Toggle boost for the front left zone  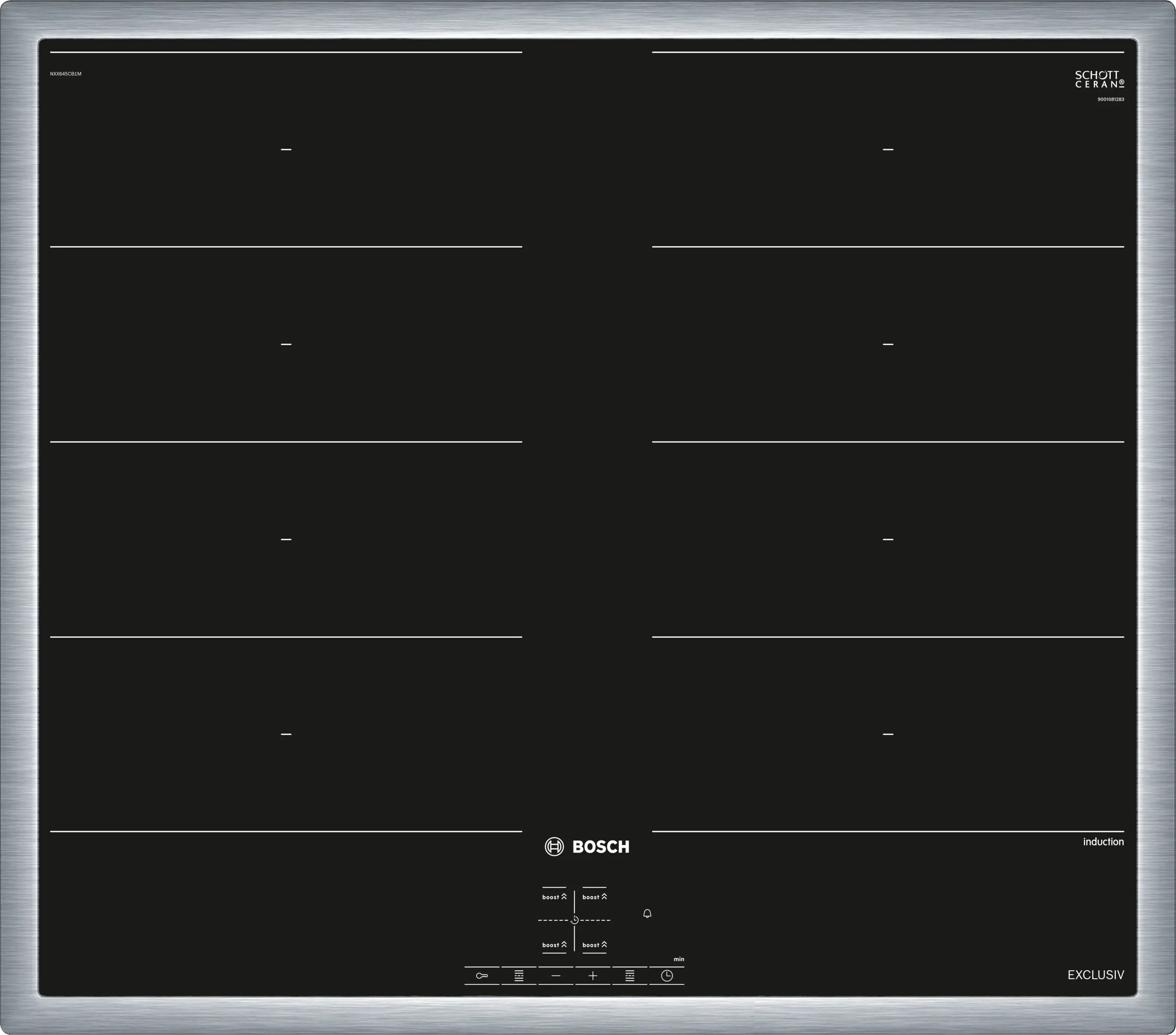[x=554, y=945]
